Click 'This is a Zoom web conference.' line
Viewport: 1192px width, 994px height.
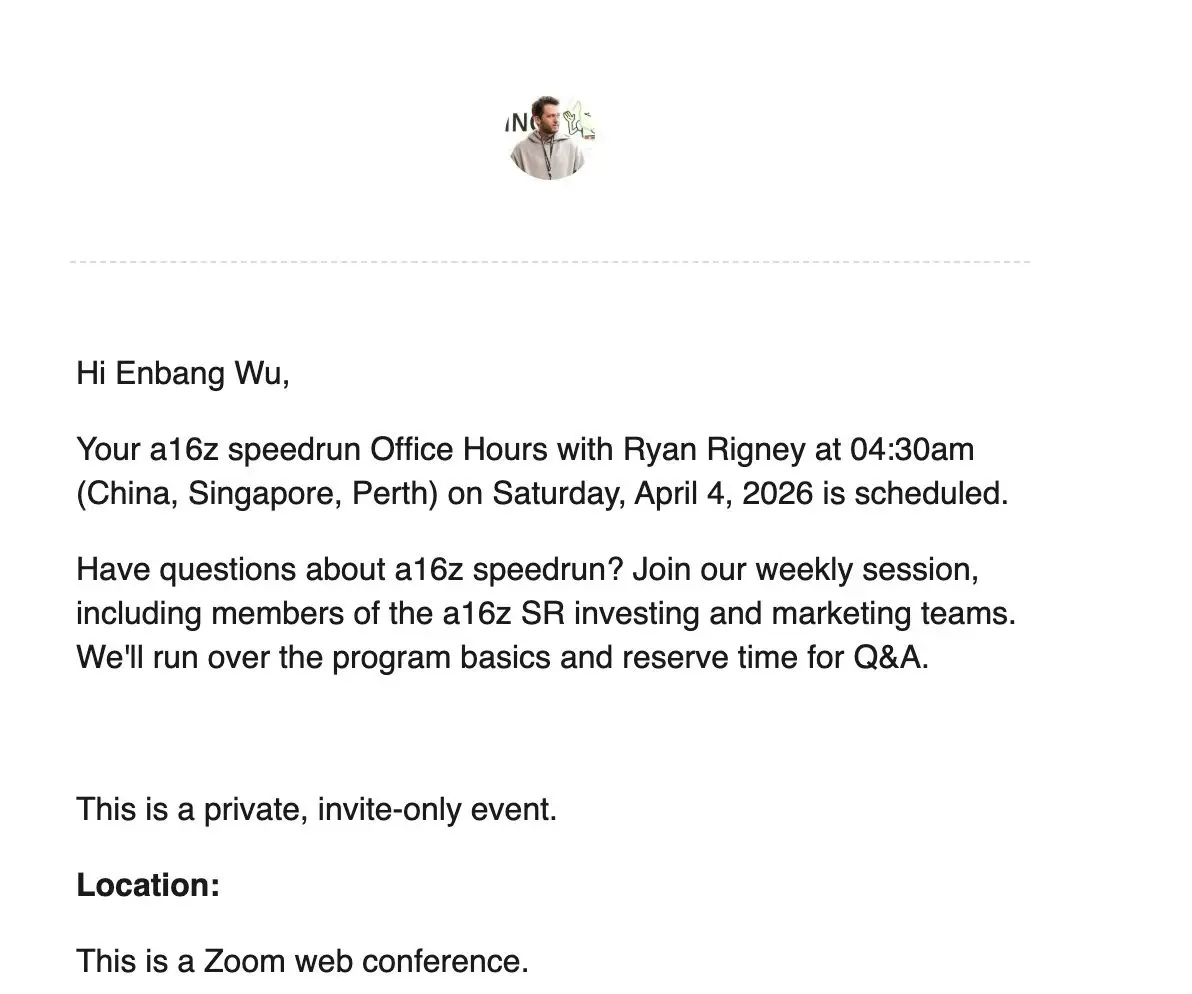[302, 961]
